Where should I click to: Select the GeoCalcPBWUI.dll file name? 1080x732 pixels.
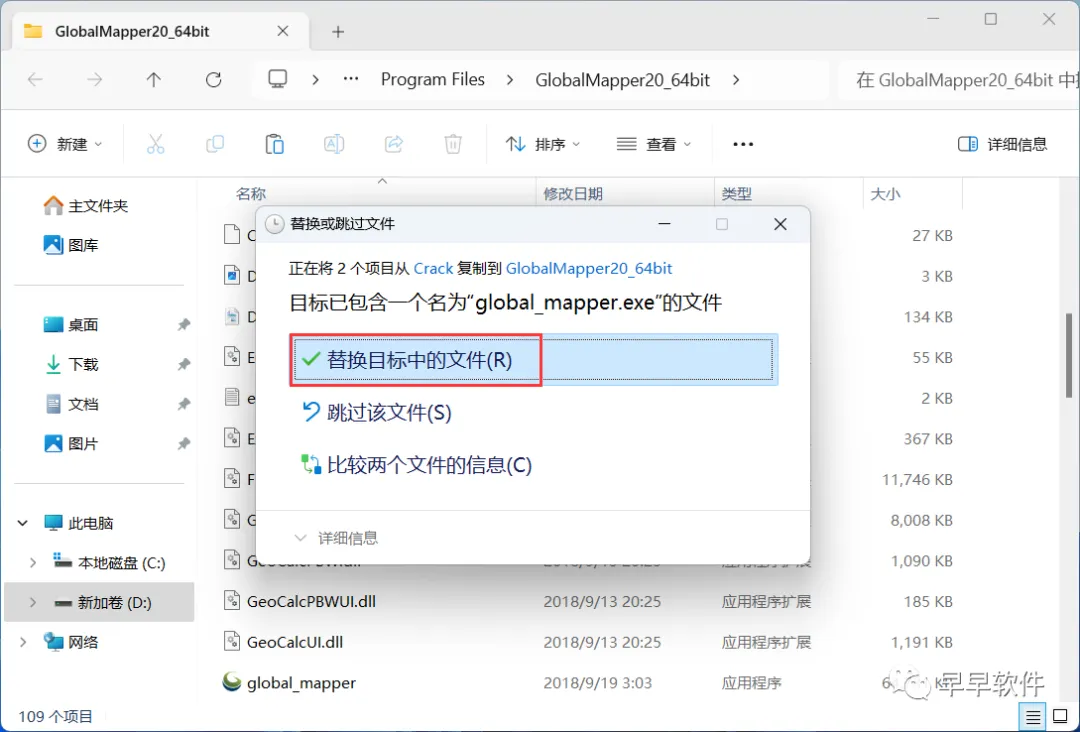pos(311,601)
